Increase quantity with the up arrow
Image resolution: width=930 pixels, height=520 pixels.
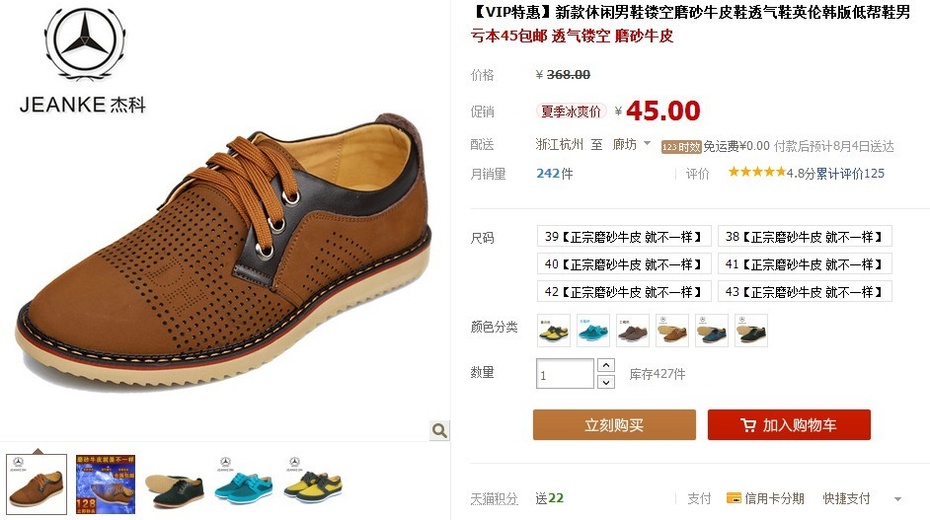606,365
